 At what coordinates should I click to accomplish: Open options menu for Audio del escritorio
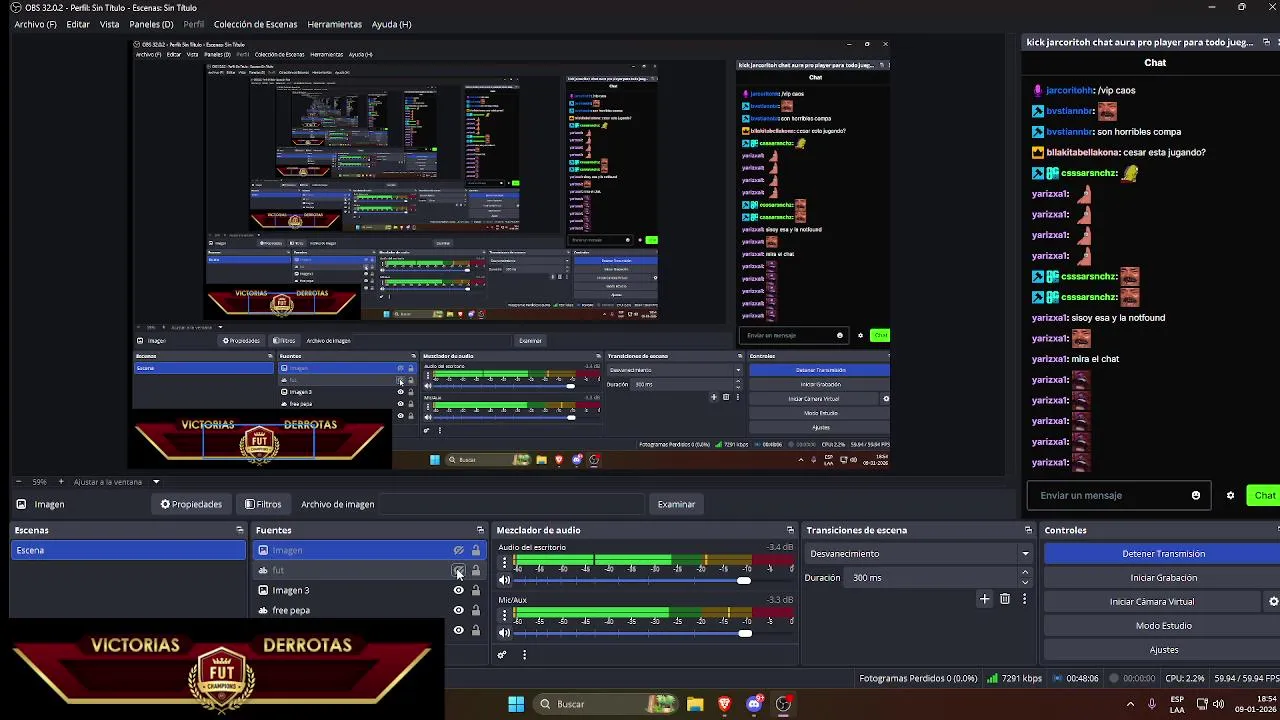[x=505, y=563]
